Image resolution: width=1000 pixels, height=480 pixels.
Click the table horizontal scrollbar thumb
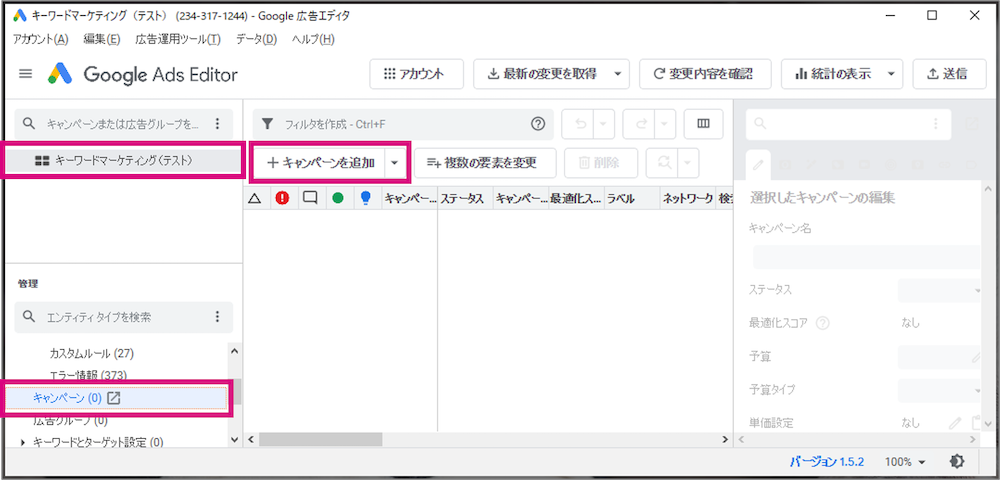[320, 440]
